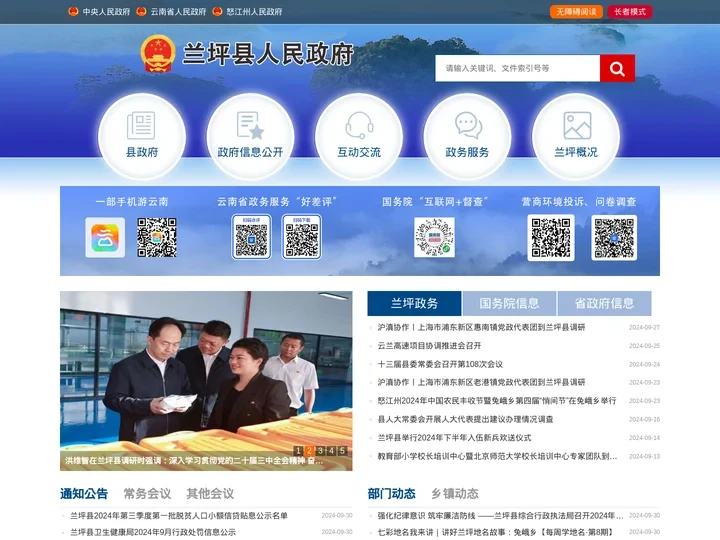Open 卫生健康局2024年9月行政处罚 notice
The image size is (720, 540).
153,532
